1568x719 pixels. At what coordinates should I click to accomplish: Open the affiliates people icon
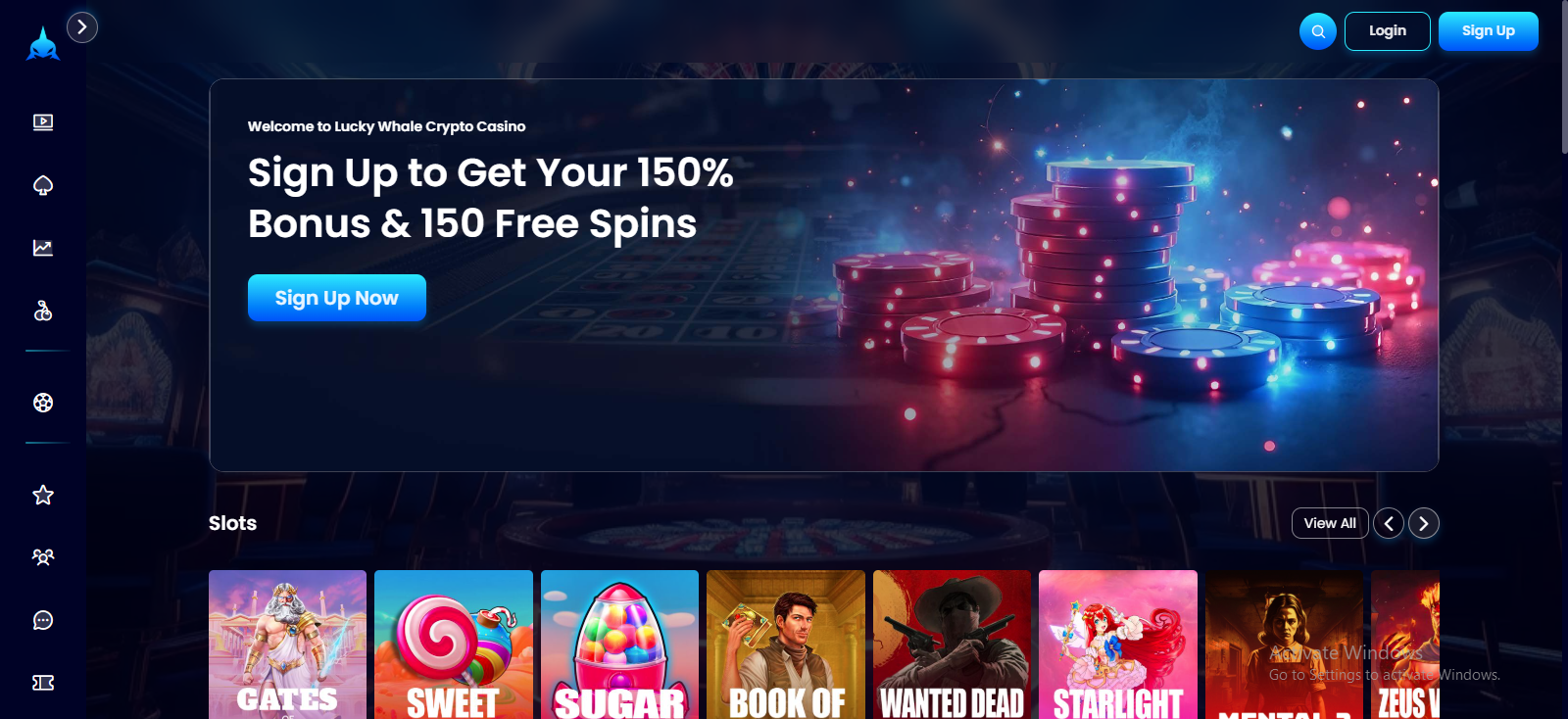click(x=43, y=557)
